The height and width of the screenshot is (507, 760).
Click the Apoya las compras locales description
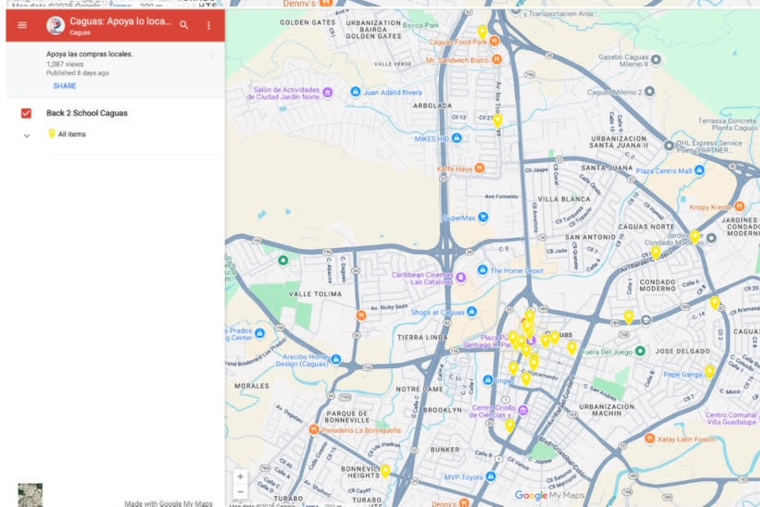tap(90, 54)
